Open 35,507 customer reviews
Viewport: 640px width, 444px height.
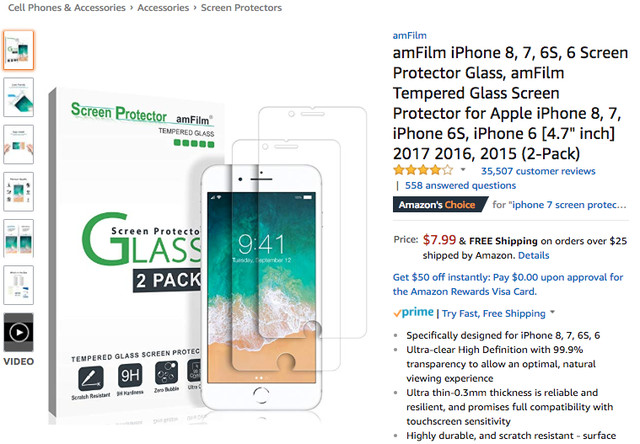click(538, 171)
